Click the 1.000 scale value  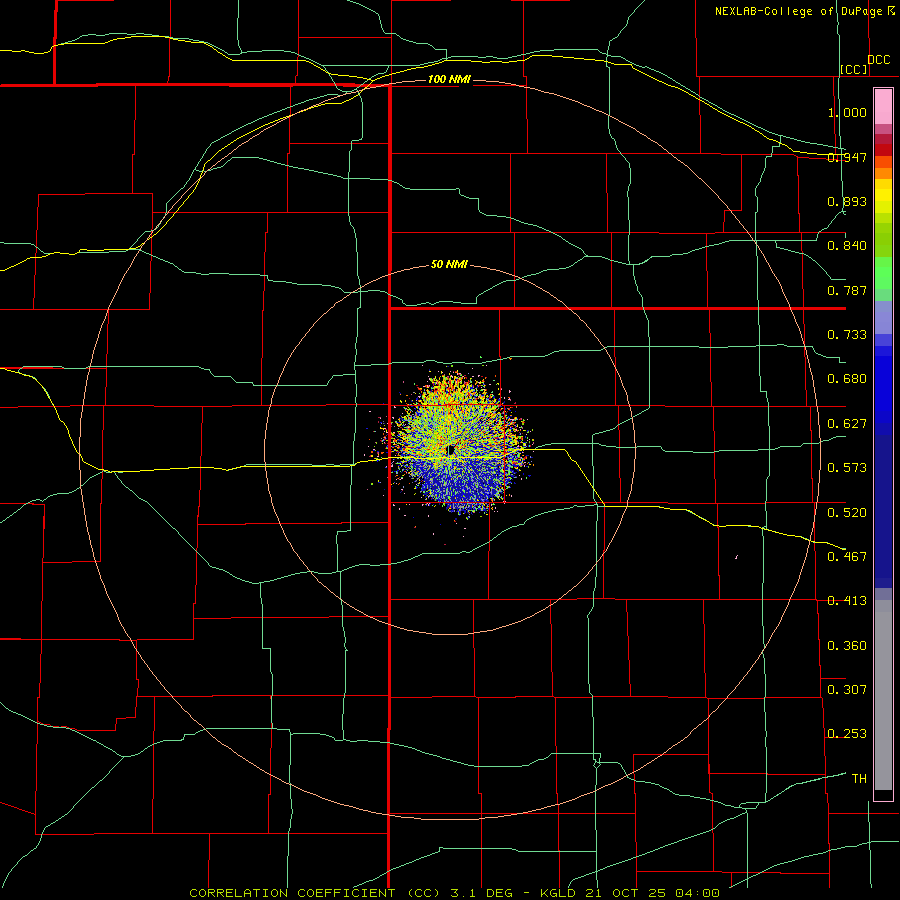coord(847,112)
